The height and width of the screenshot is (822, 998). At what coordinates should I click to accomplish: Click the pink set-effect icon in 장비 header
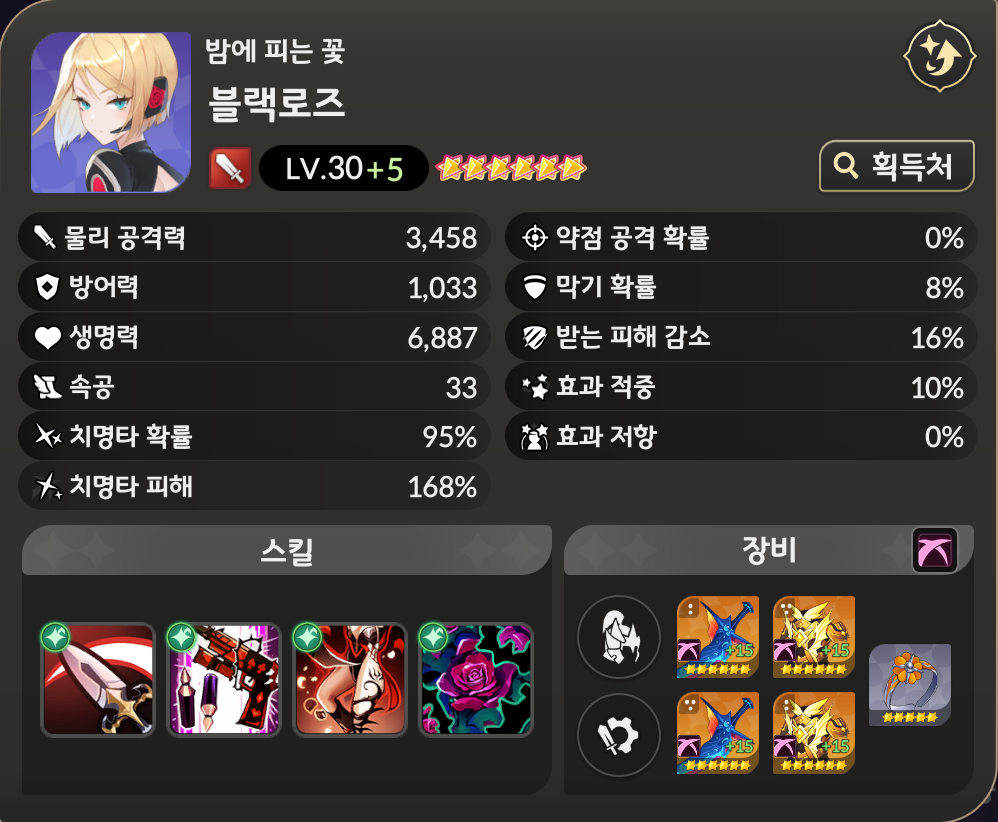click(934, 550)
